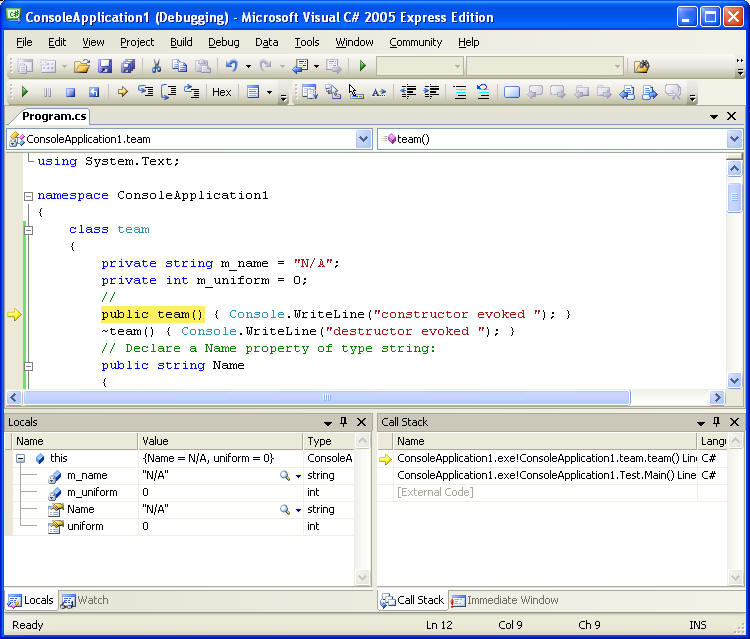Screen dimensions: 750x639
Task: Toggle Hex display mode
Action: click(x=221, y=92)
